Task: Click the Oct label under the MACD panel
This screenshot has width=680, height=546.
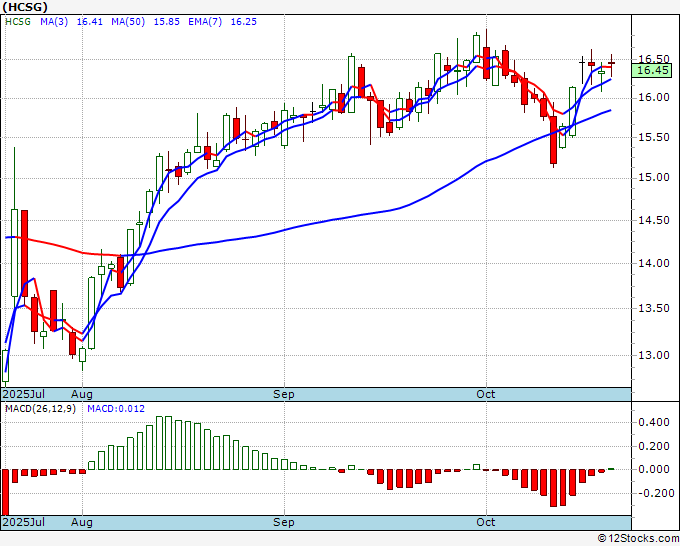Action: click(x=486, y=522)
